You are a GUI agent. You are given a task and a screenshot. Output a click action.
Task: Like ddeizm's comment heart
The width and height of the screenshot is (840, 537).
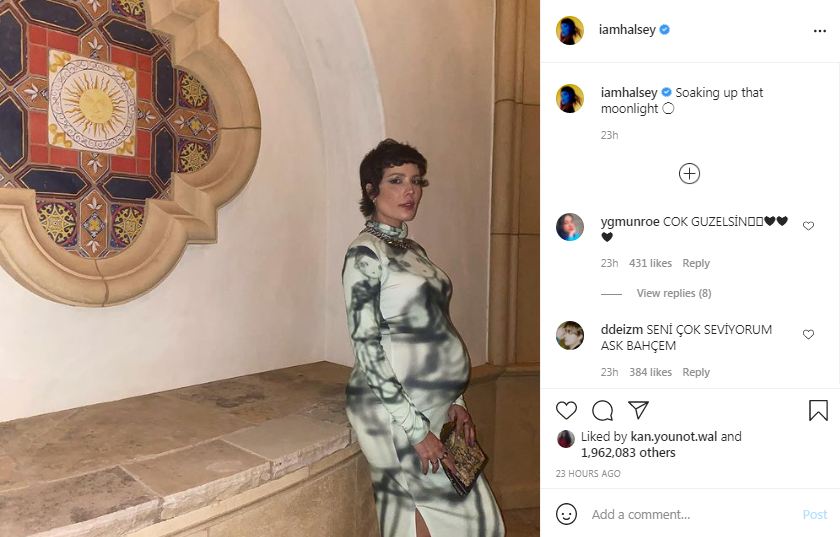[x=808, y=334]
